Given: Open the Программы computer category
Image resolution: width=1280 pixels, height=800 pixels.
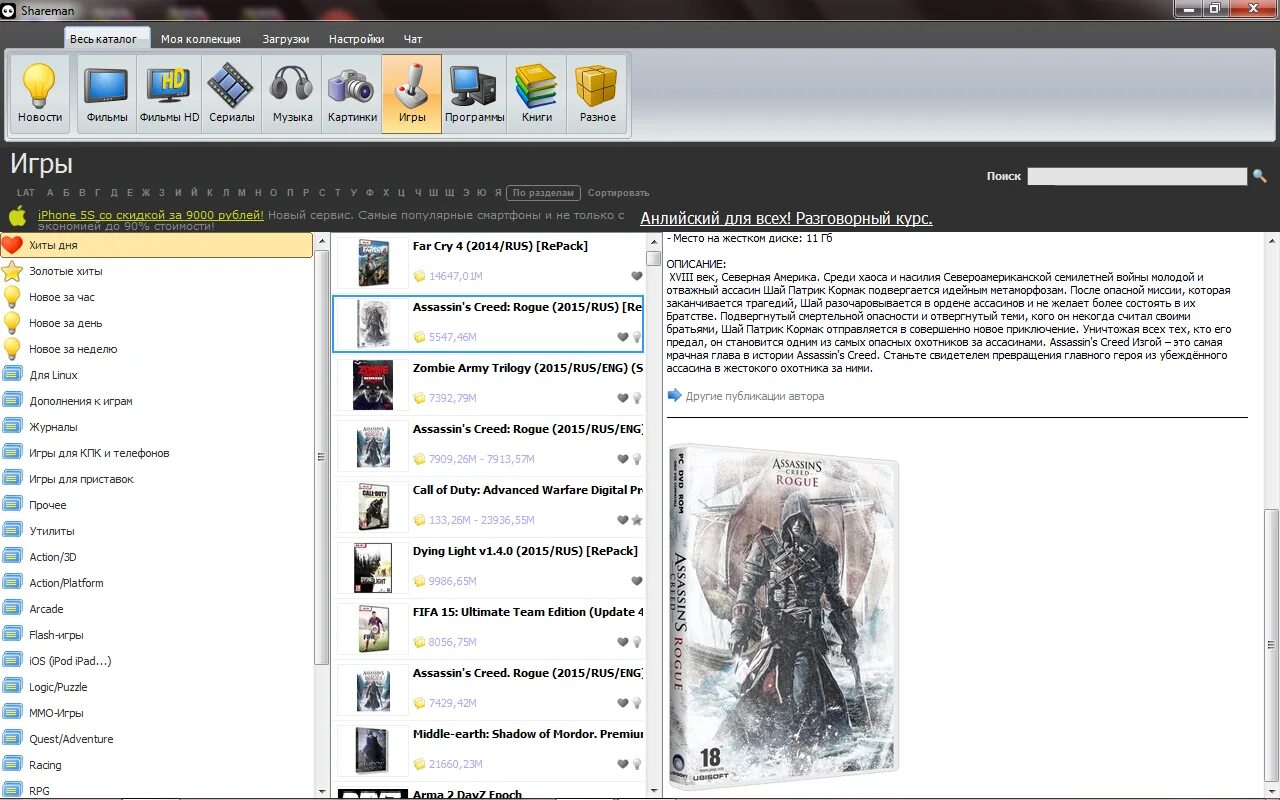Looking at the screenshot, I should pos(475,94).
